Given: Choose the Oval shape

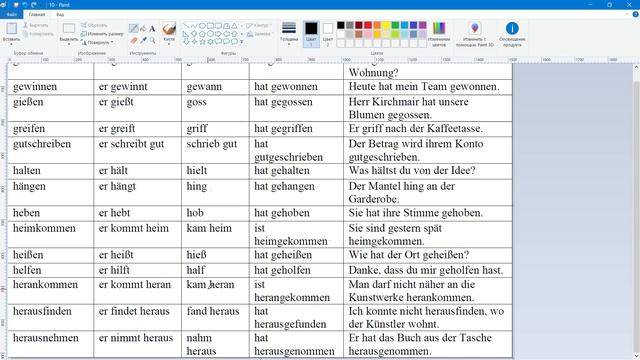Looking at the screenshot, I should [x=202, y=26].
